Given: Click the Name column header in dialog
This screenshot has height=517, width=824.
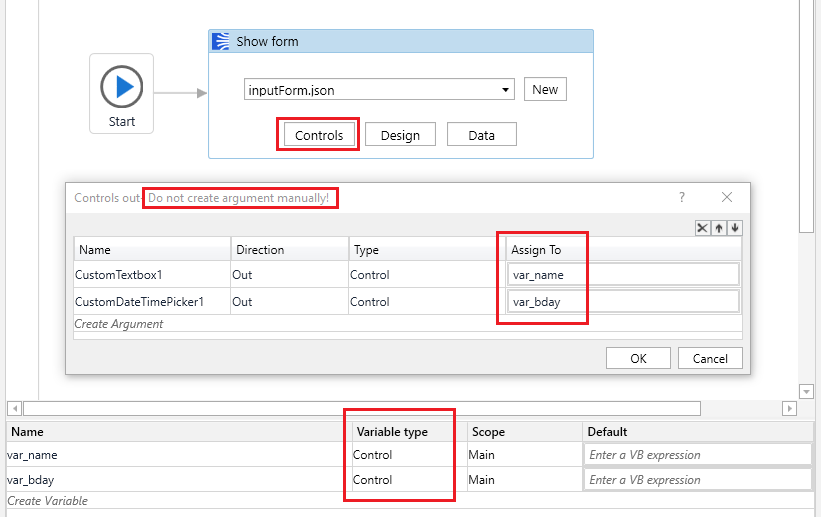Looking at the screenshot, I should 152,250.
